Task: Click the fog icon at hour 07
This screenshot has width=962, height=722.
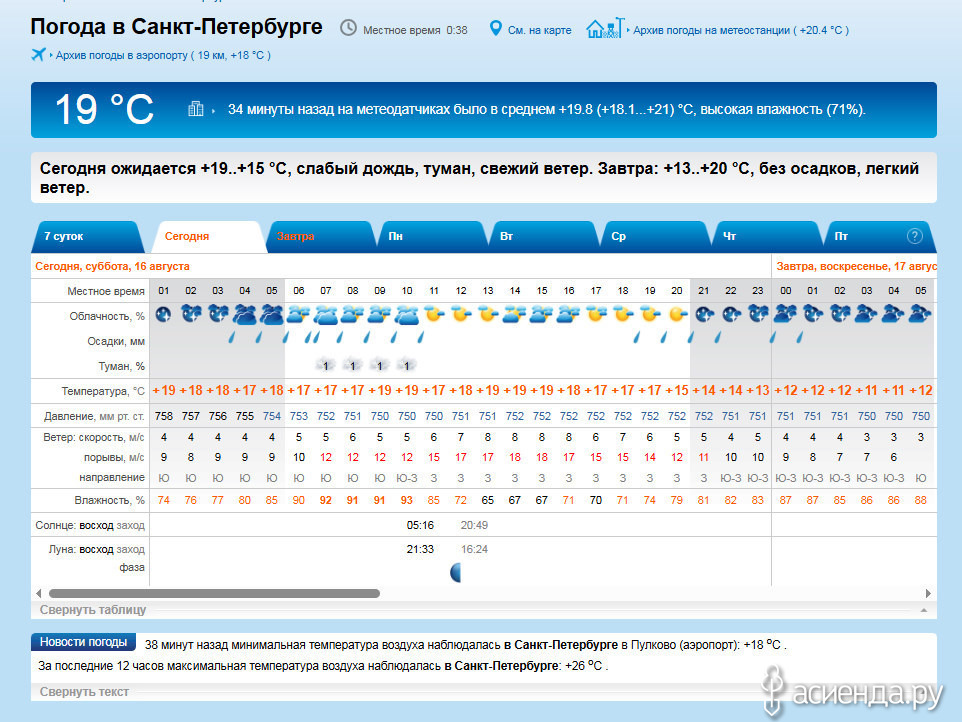Action: (x=325, y=366)
